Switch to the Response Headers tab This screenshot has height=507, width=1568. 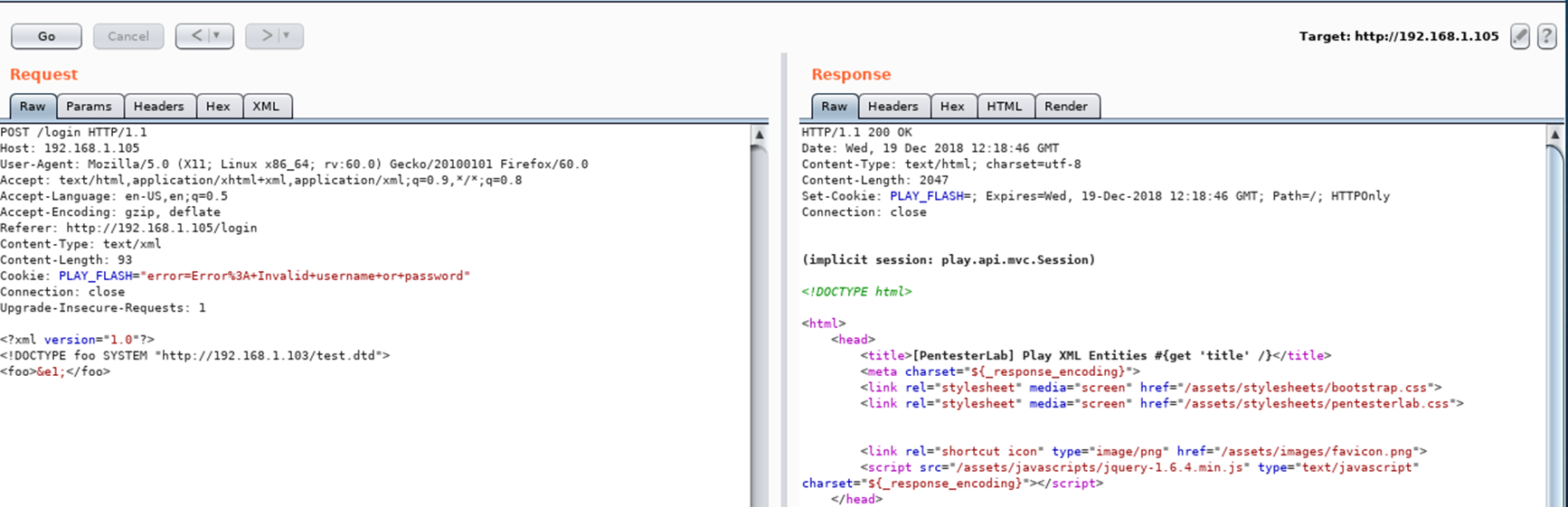click(893, 107)
